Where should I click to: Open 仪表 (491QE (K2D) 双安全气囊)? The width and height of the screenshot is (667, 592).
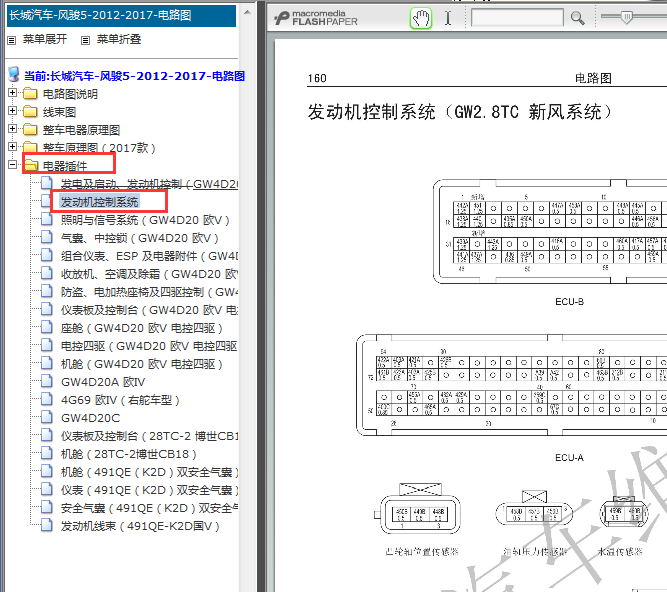(149, 490)
